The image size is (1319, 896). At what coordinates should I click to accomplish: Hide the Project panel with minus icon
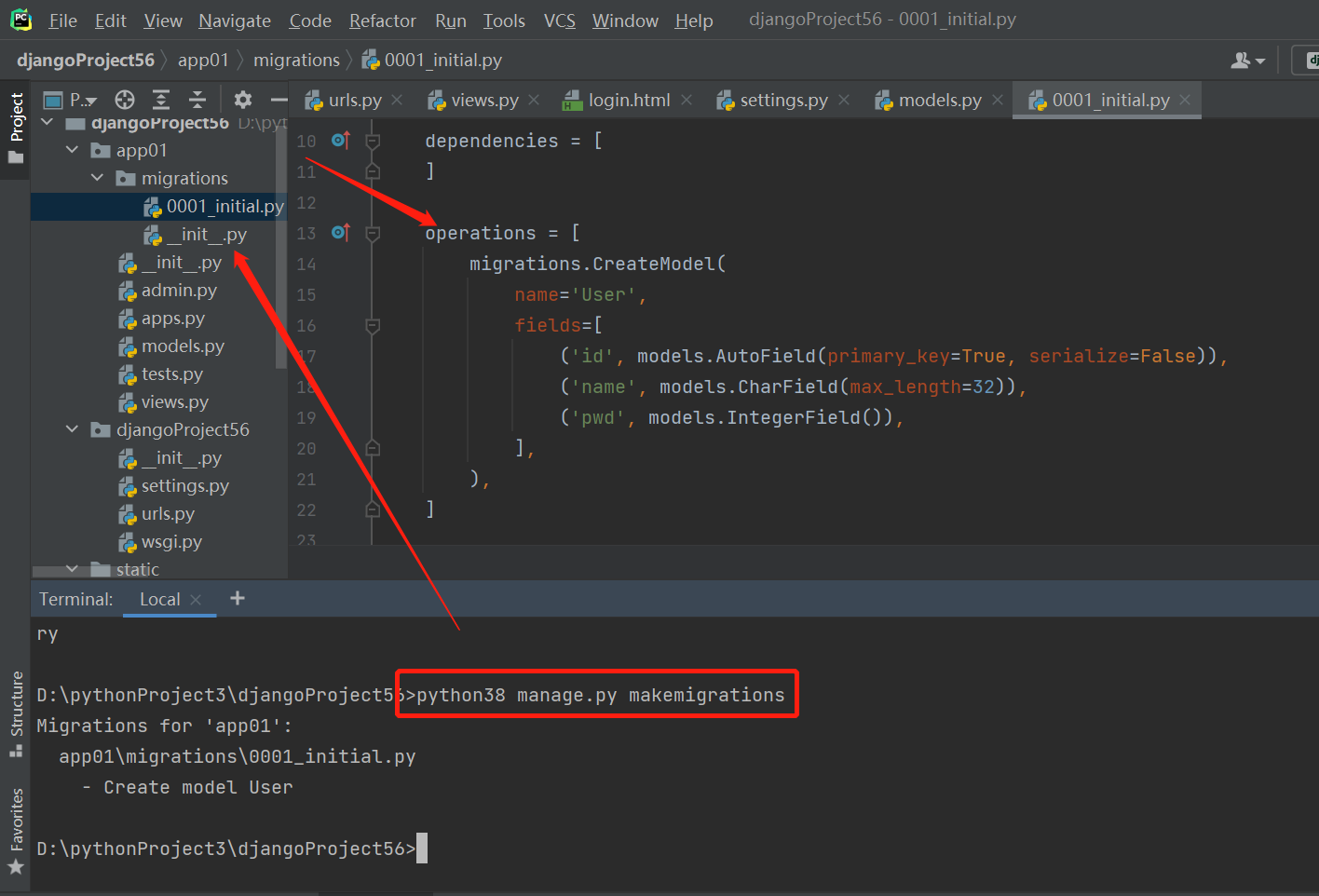click(x=279, y=100)
